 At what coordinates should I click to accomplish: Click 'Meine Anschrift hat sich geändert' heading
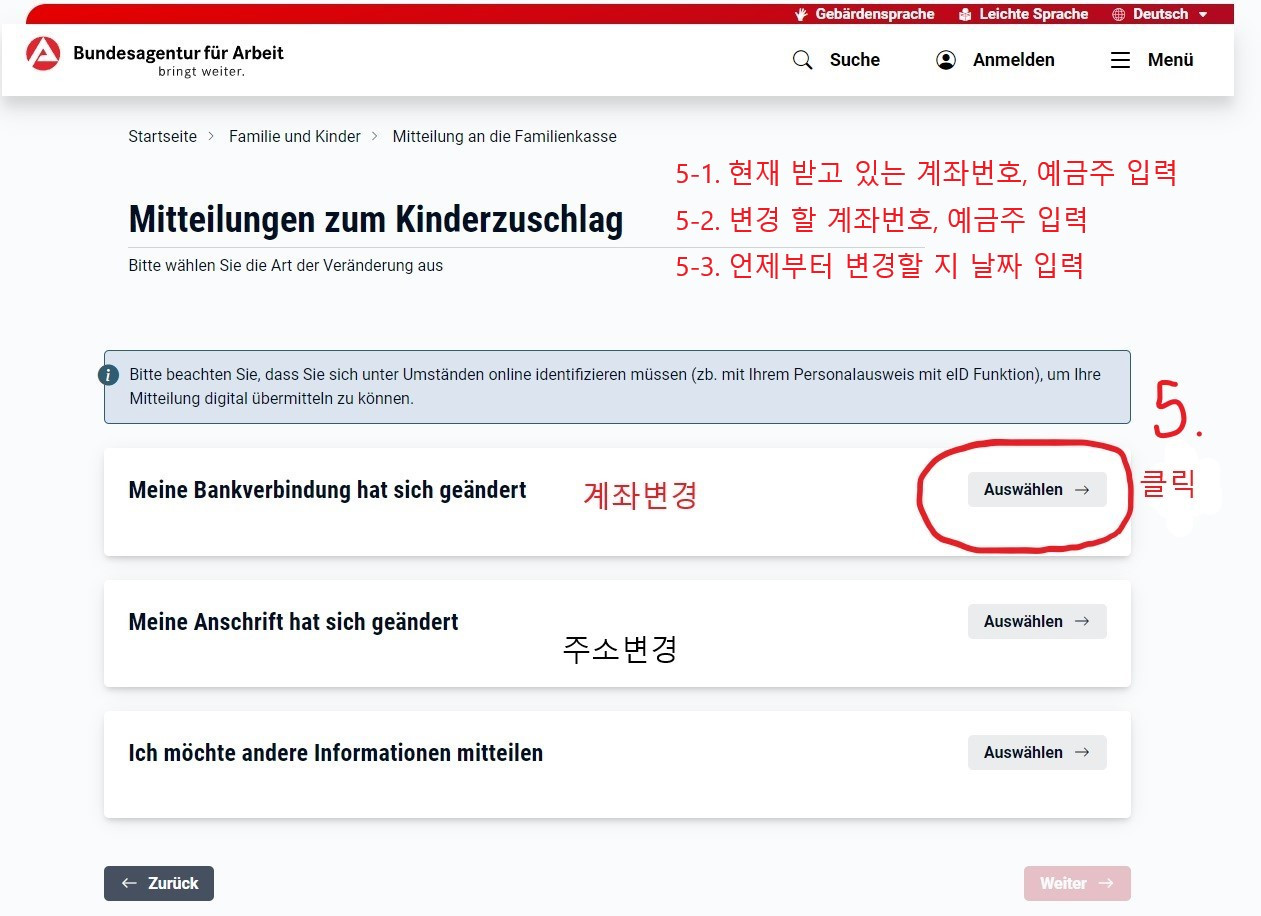point(294,622)
